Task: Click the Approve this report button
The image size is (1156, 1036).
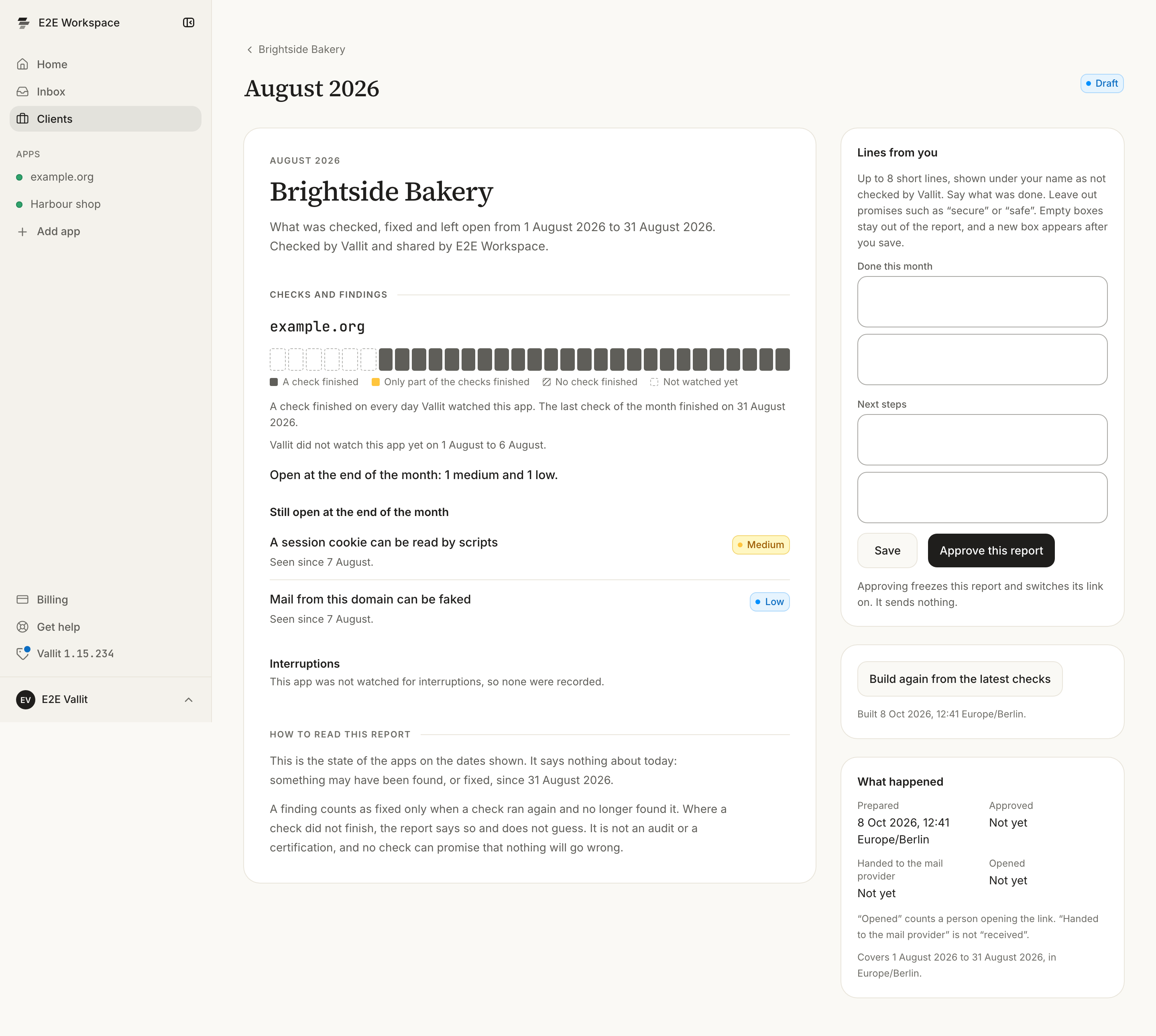Action: (x=991, y=551)
